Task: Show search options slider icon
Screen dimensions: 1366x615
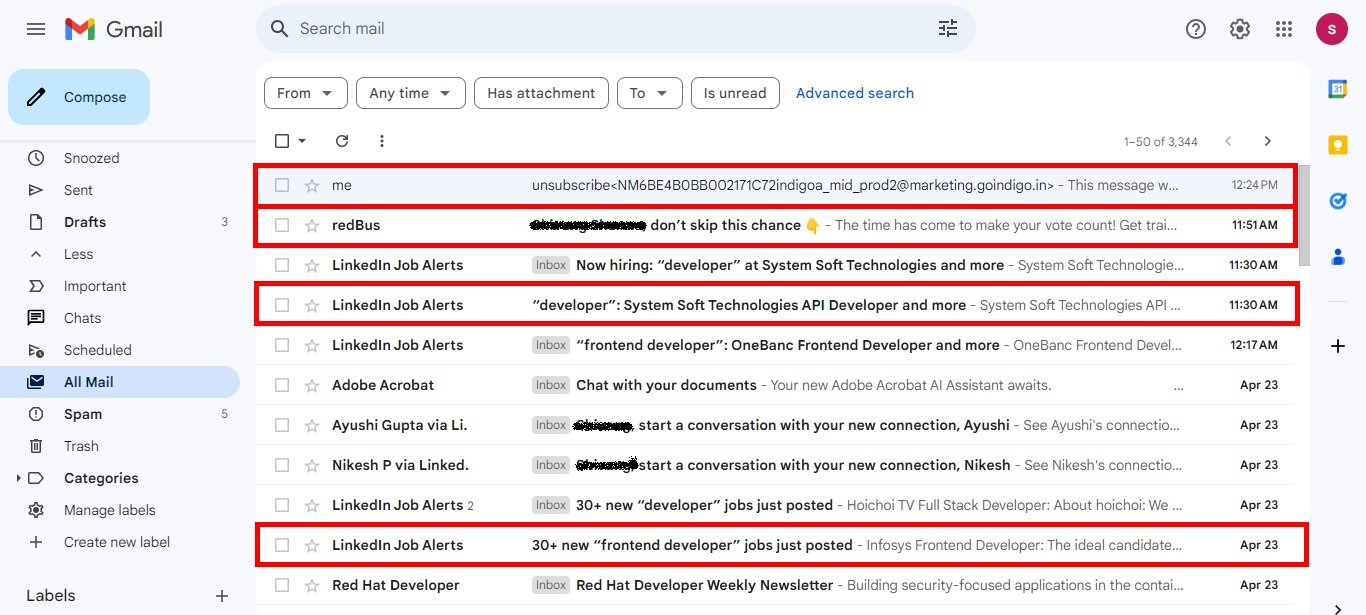Action: click(948, 29)
